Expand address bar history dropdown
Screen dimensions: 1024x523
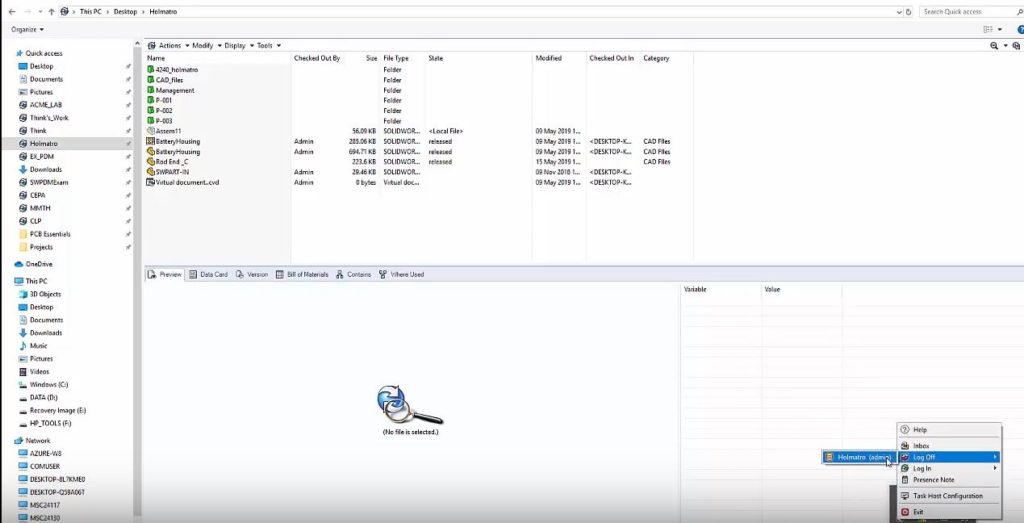click(x=899, y=12)
